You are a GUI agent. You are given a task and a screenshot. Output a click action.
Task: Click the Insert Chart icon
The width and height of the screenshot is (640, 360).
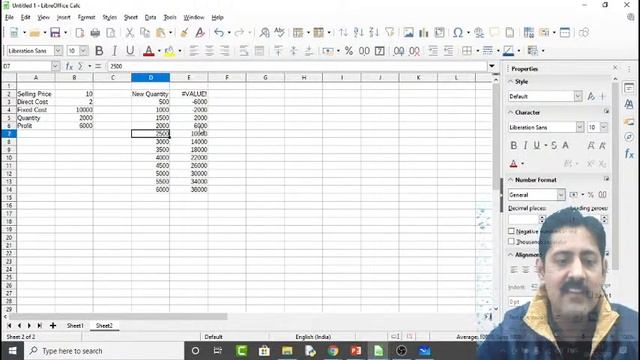pos(424,33)
